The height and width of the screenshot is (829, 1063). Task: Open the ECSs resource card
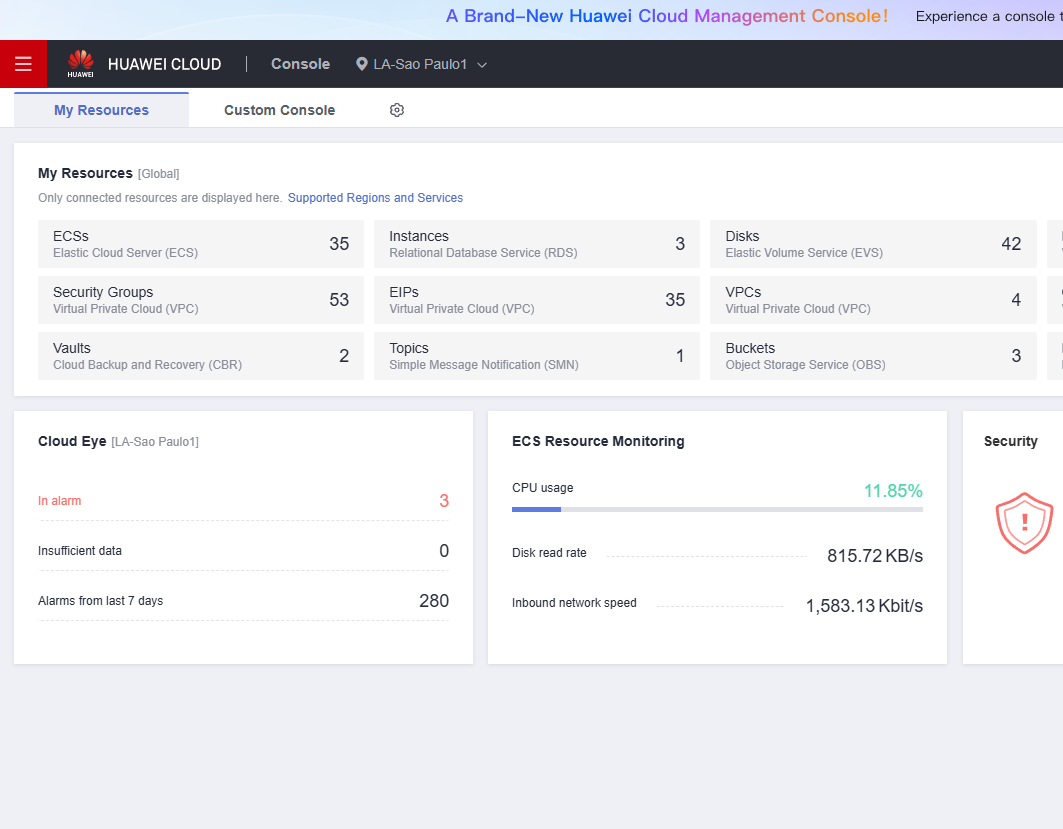[x=201, y=244]
